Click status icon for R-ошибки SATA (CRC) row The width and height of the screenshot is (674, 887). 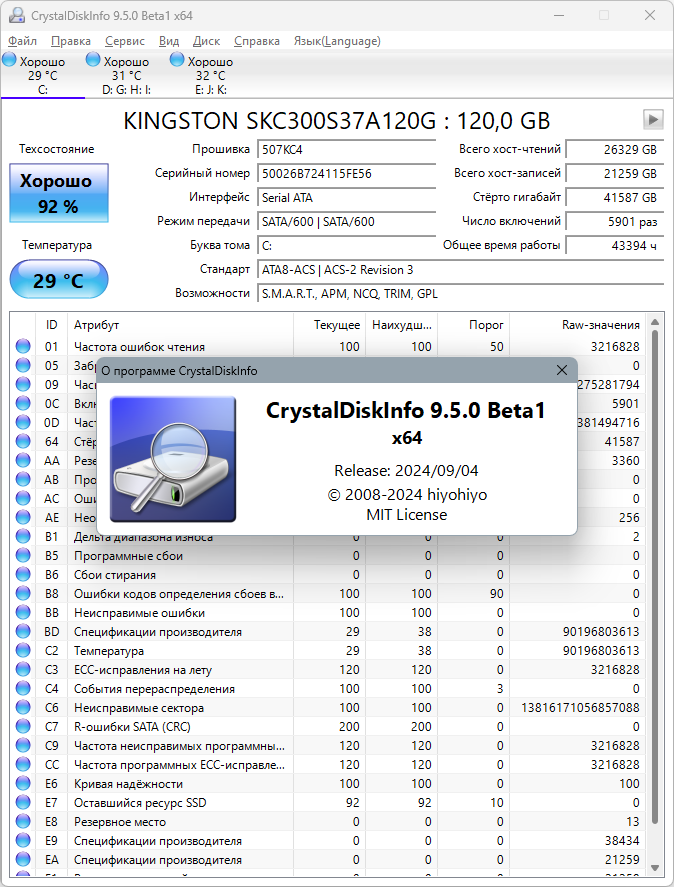23,726
